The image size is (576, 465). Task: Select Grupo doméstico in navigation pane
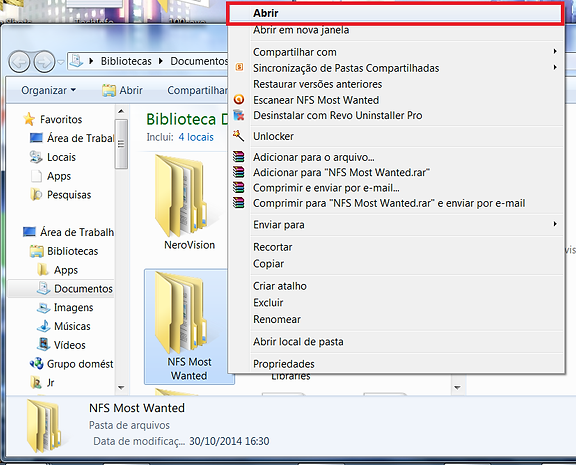tap(72, 364)
